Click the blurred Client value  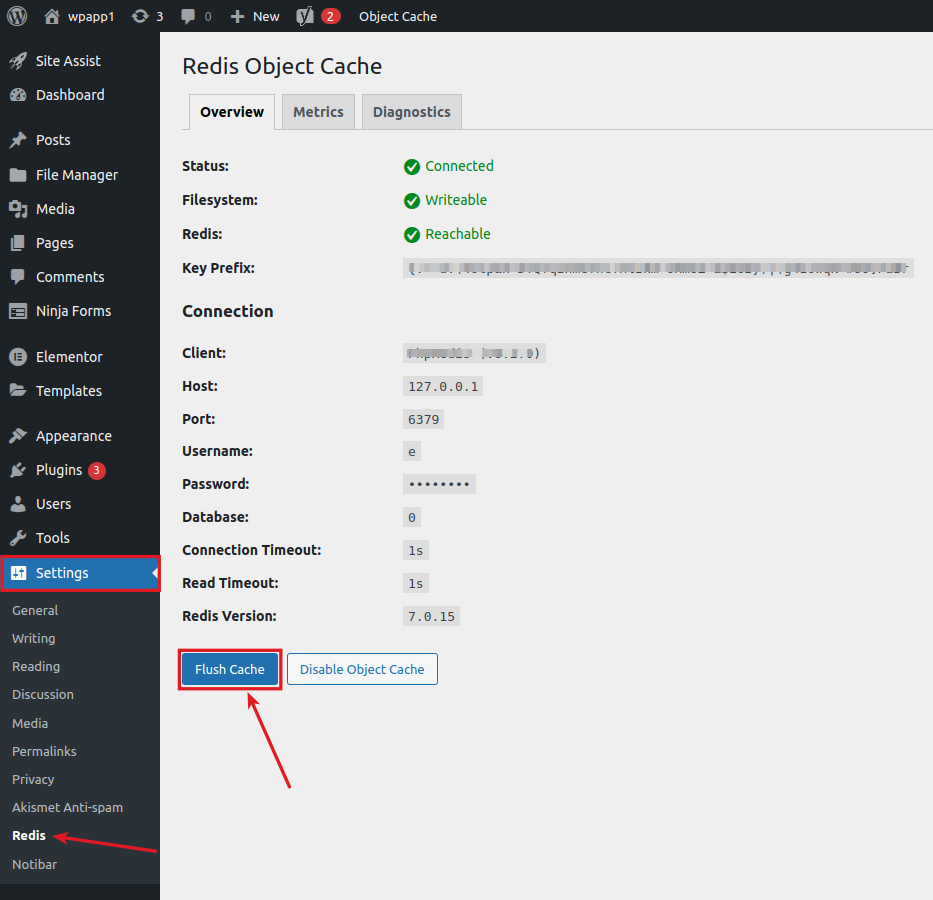click(x=474, y=353)
